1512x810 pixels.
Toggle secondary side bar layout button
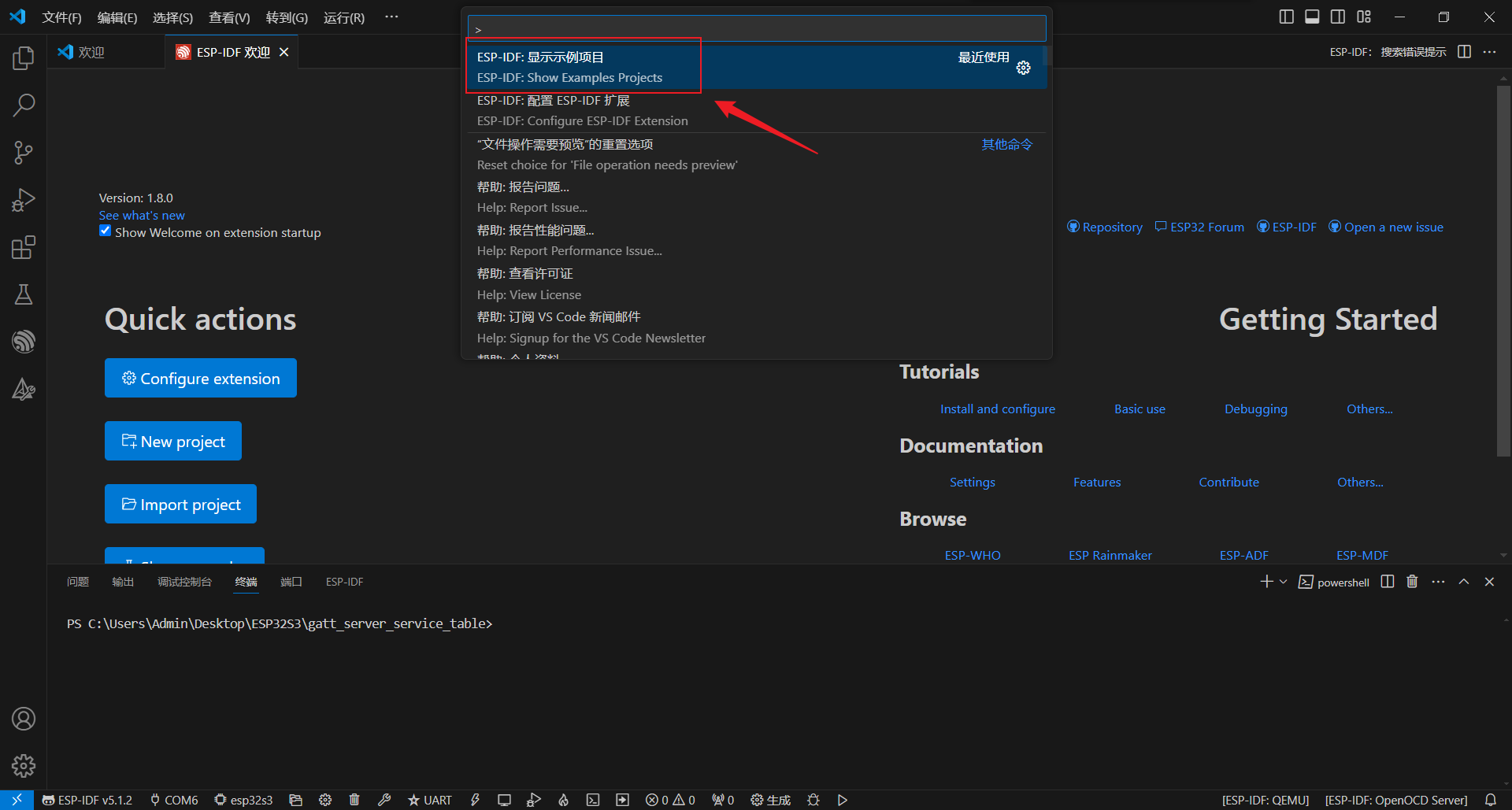1338,17
